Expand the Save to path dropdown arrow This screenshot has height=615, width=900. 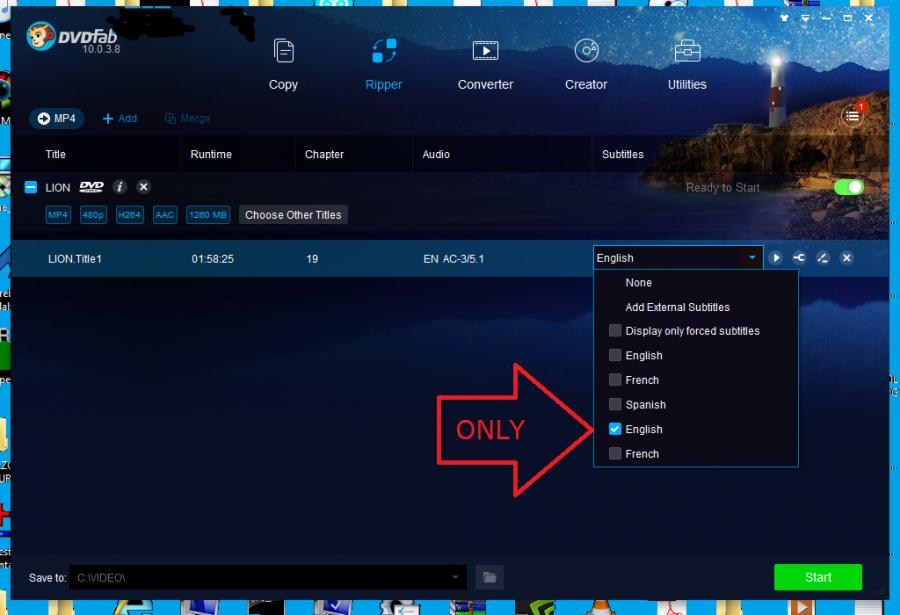coord(455,577)
